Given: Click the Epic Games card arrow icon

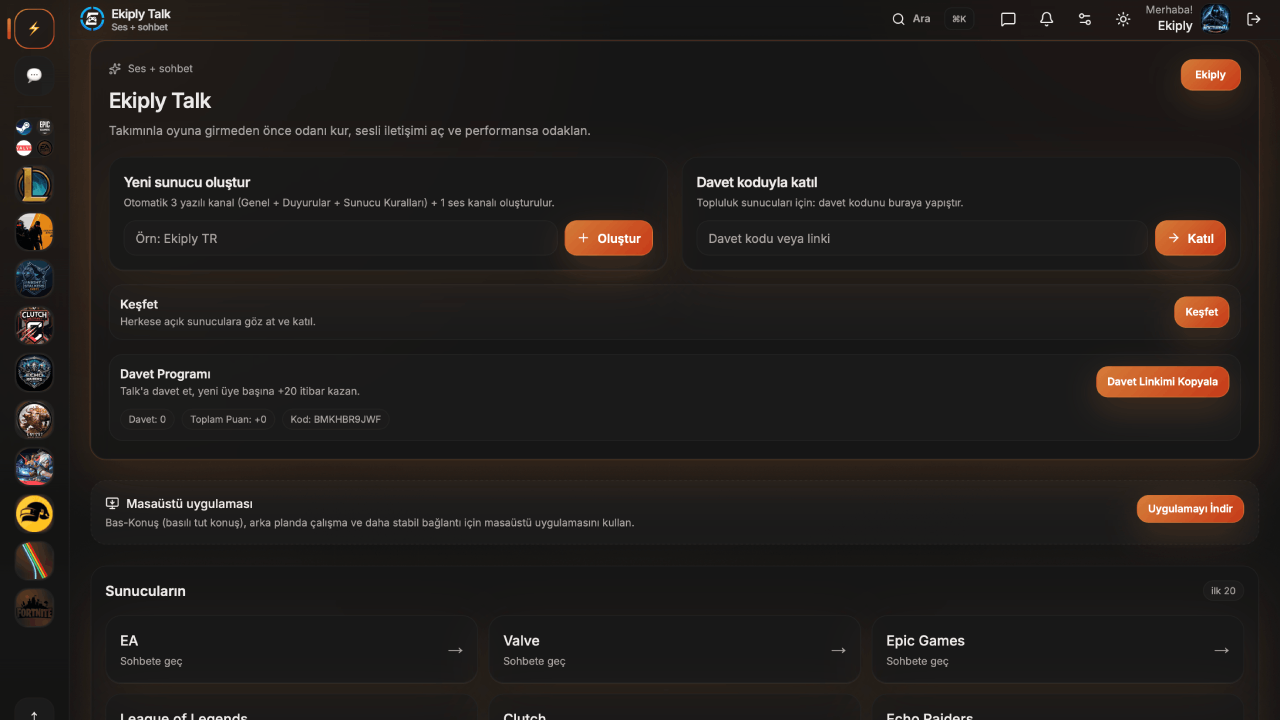Looking at the screenshot, I should pyautogui.click(x=1221, y=650).
